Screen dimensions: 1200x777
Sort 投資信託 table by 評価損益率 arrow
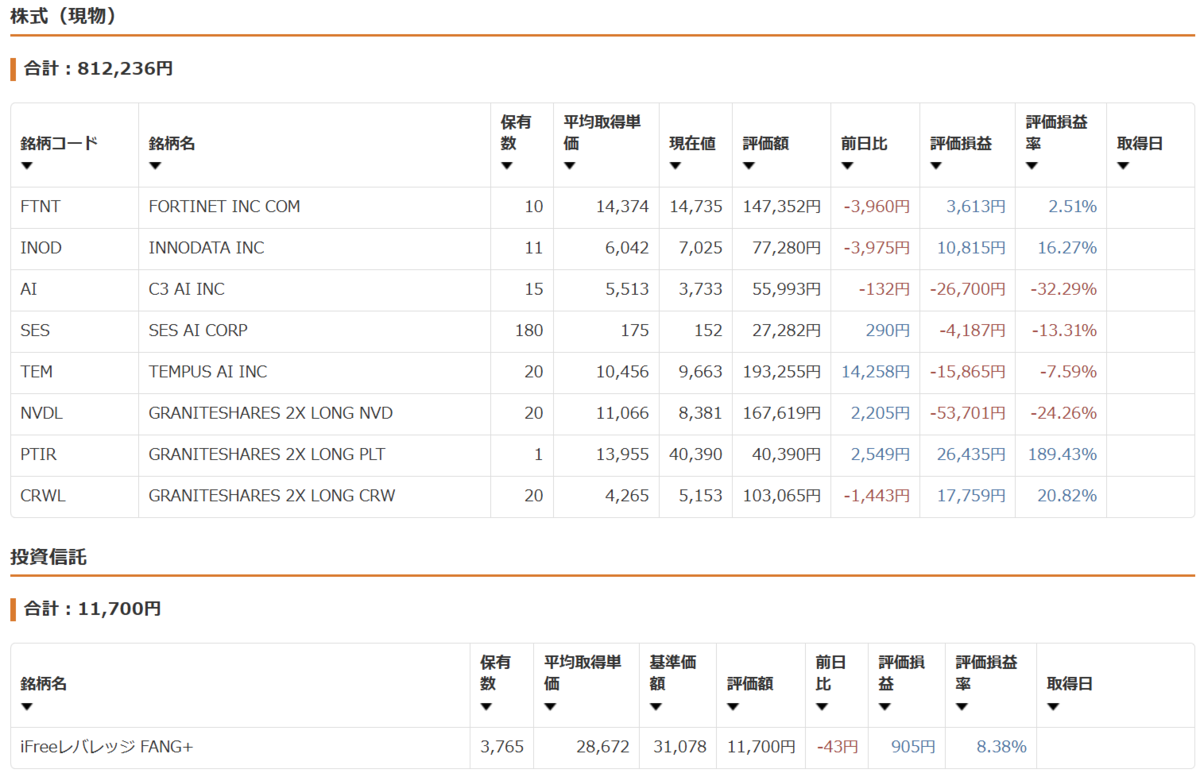pyautogui.click(x=962, y=706)
